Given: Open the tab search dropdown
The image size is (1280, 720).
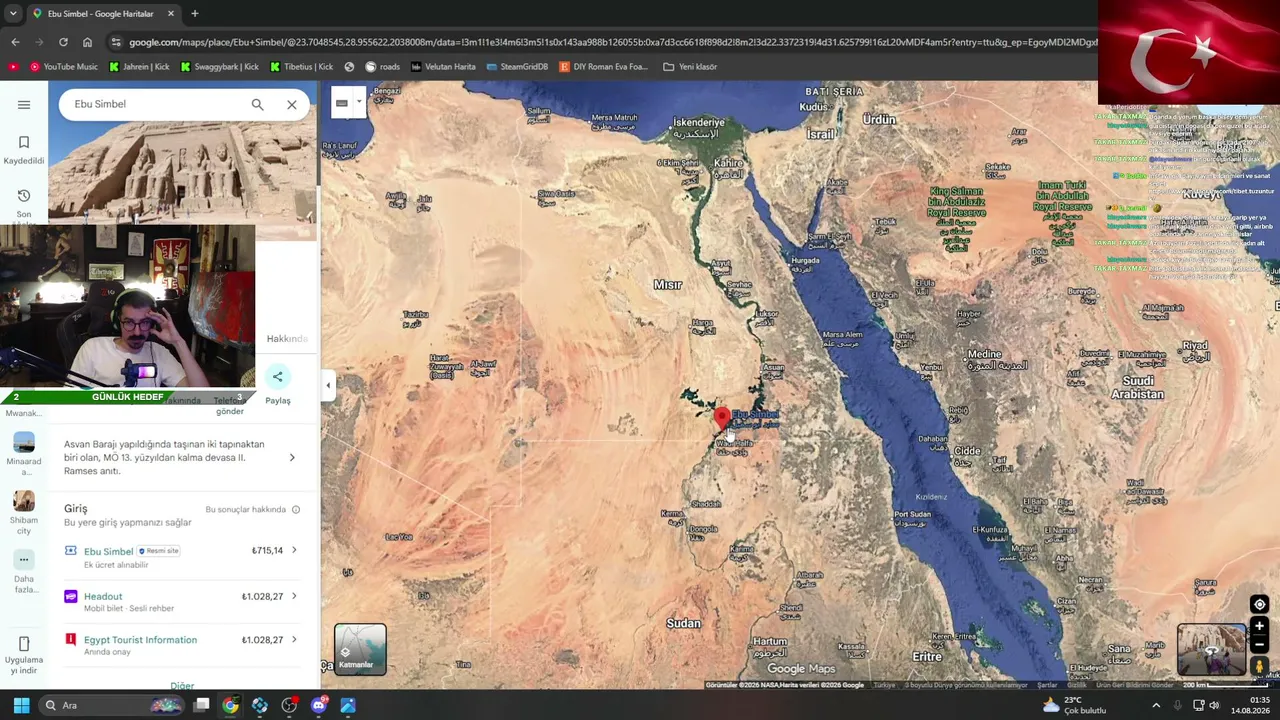Looking at the screenshot, I should (x=14, y=14).
